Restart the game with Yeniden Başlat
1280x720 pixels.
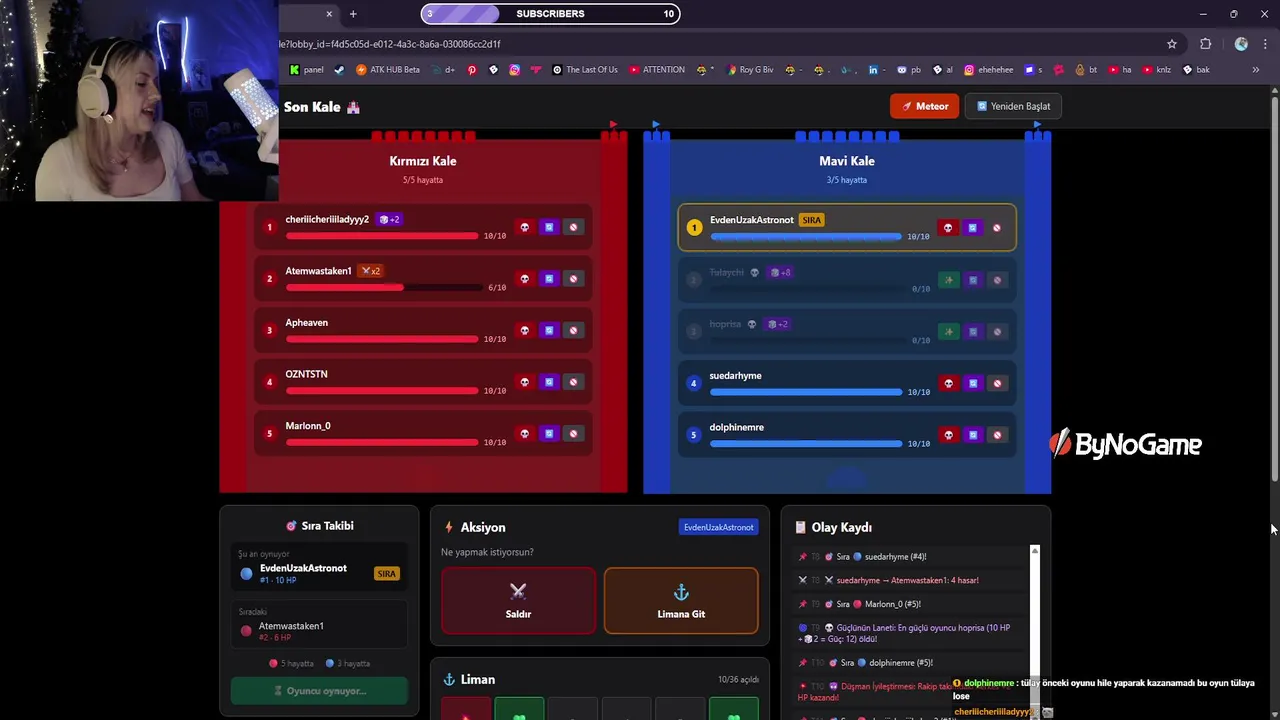tap(1013, 106)
